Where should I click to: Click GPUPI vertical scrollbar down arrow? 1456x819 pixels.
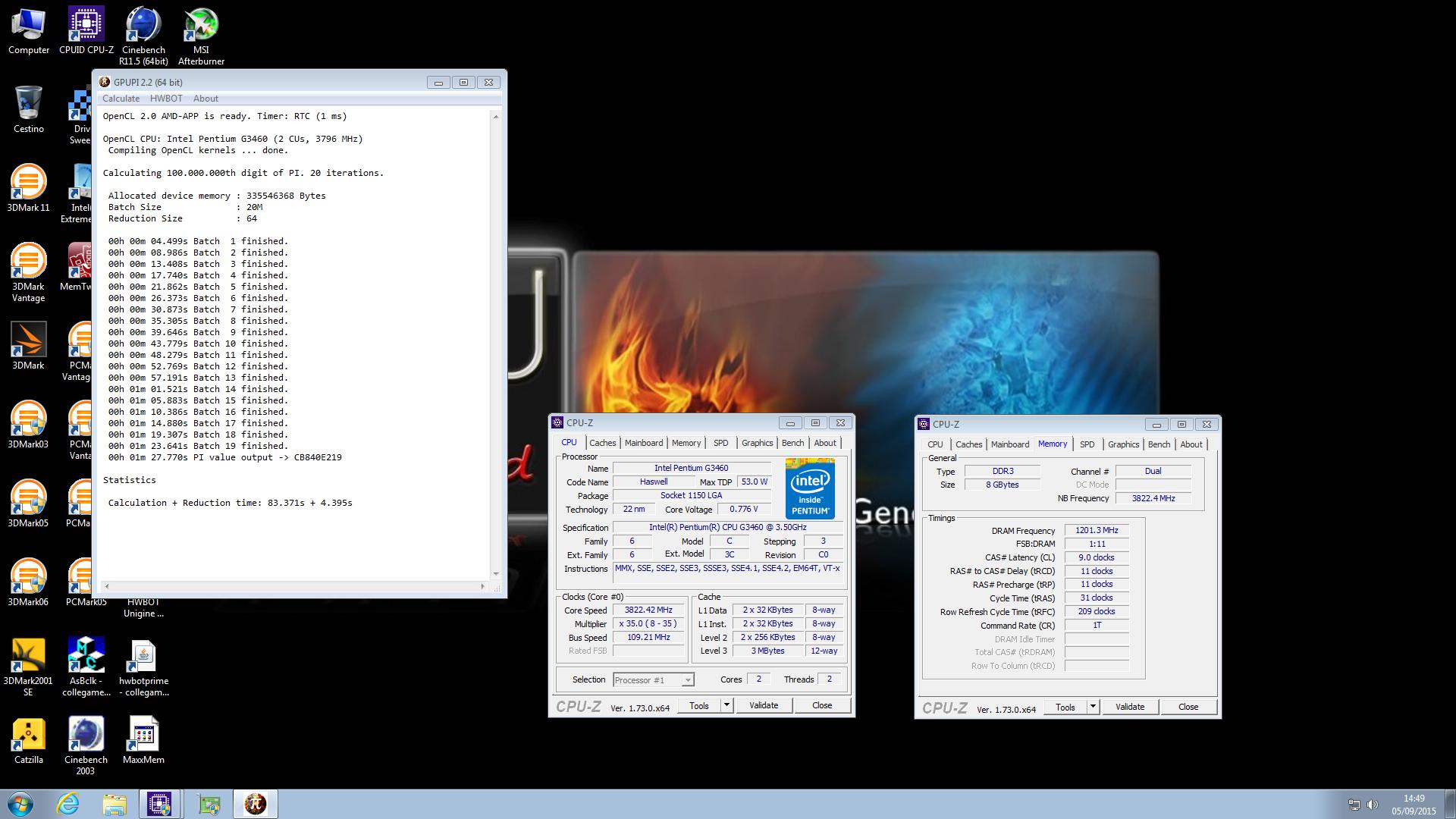tap(496, 574)
